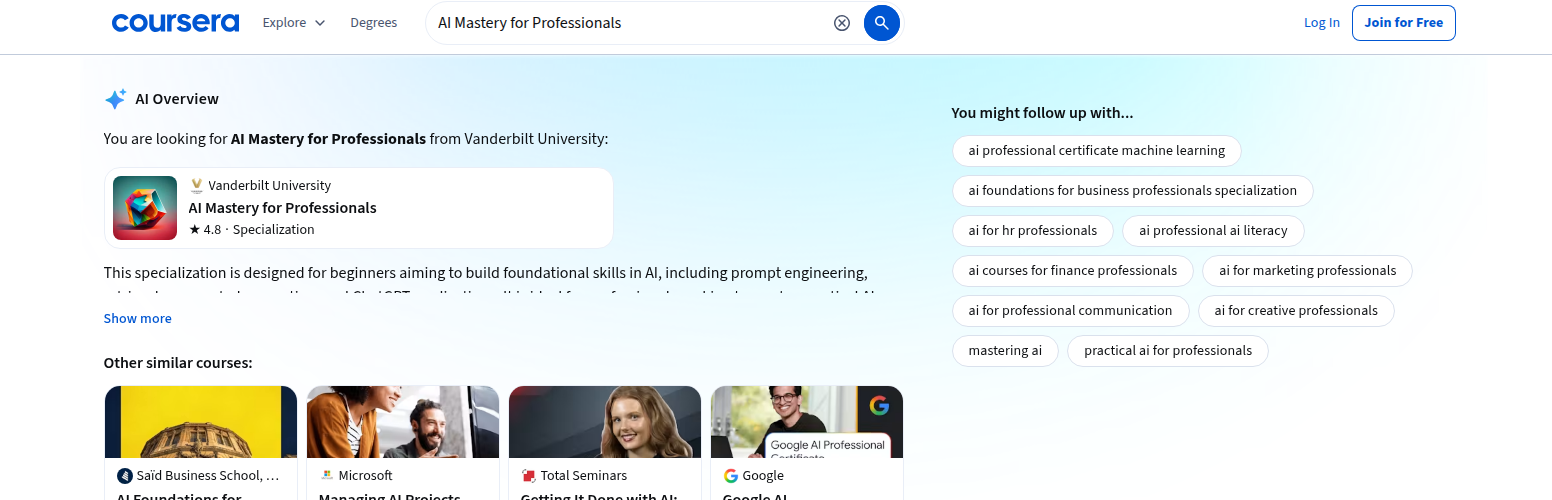Viewport: 1552px width, 500px height.
Task: Click the 4.8 Specialization rating text
Action: [x=251, y=230]
